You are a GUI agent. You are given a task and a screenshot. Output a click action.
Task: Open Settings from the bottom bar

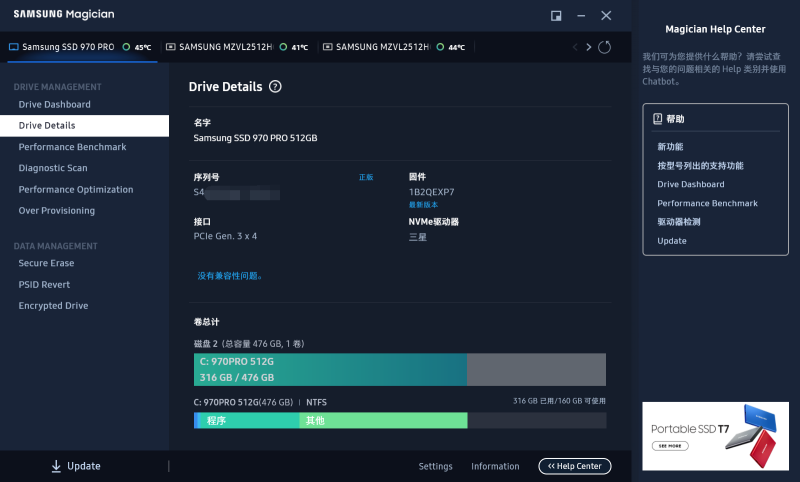[x=435, y=466]
